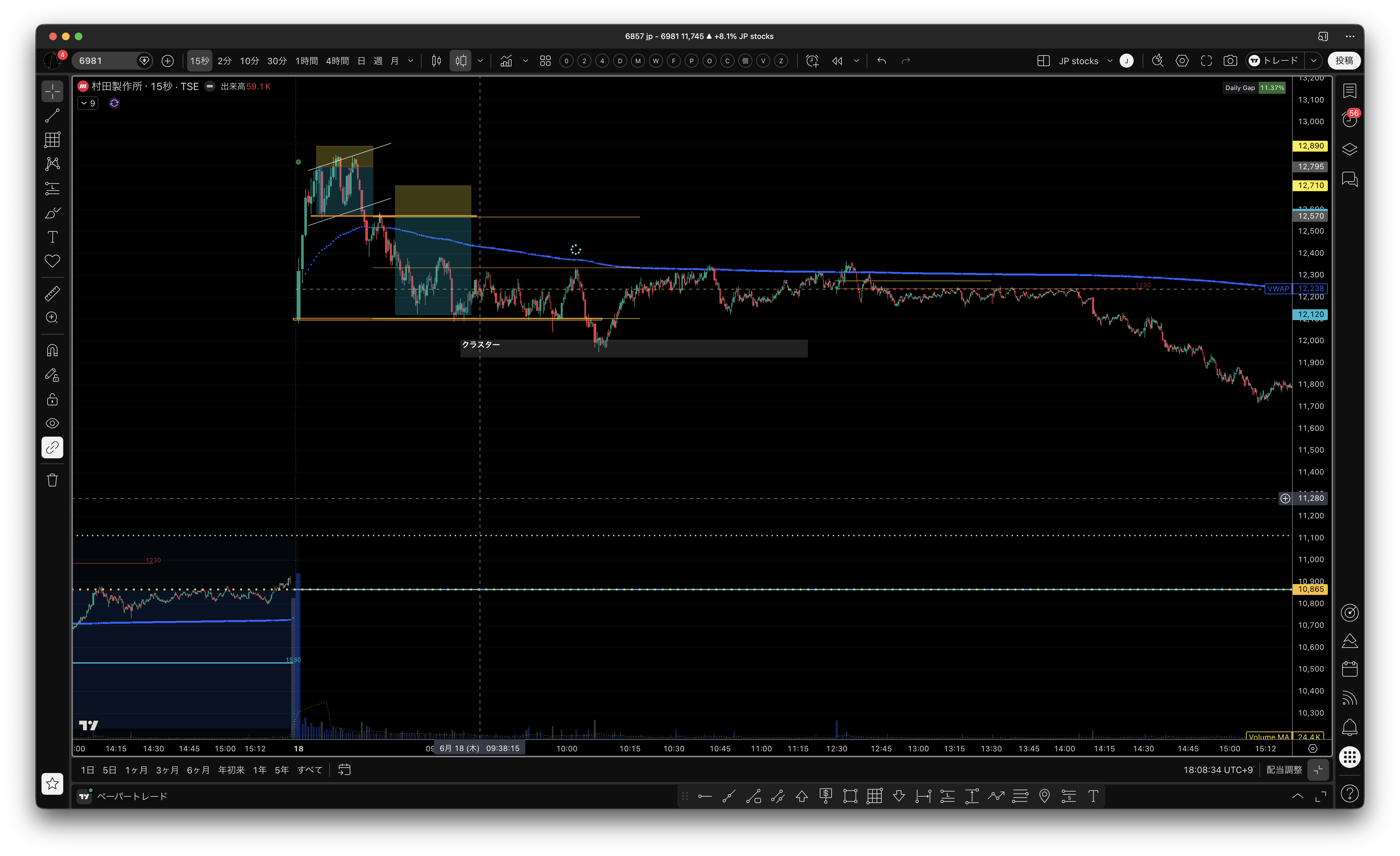This screenshot has width=1400, height=856.
Task: Open the favorites star toolbar button
Action: [x=52, y=784]
